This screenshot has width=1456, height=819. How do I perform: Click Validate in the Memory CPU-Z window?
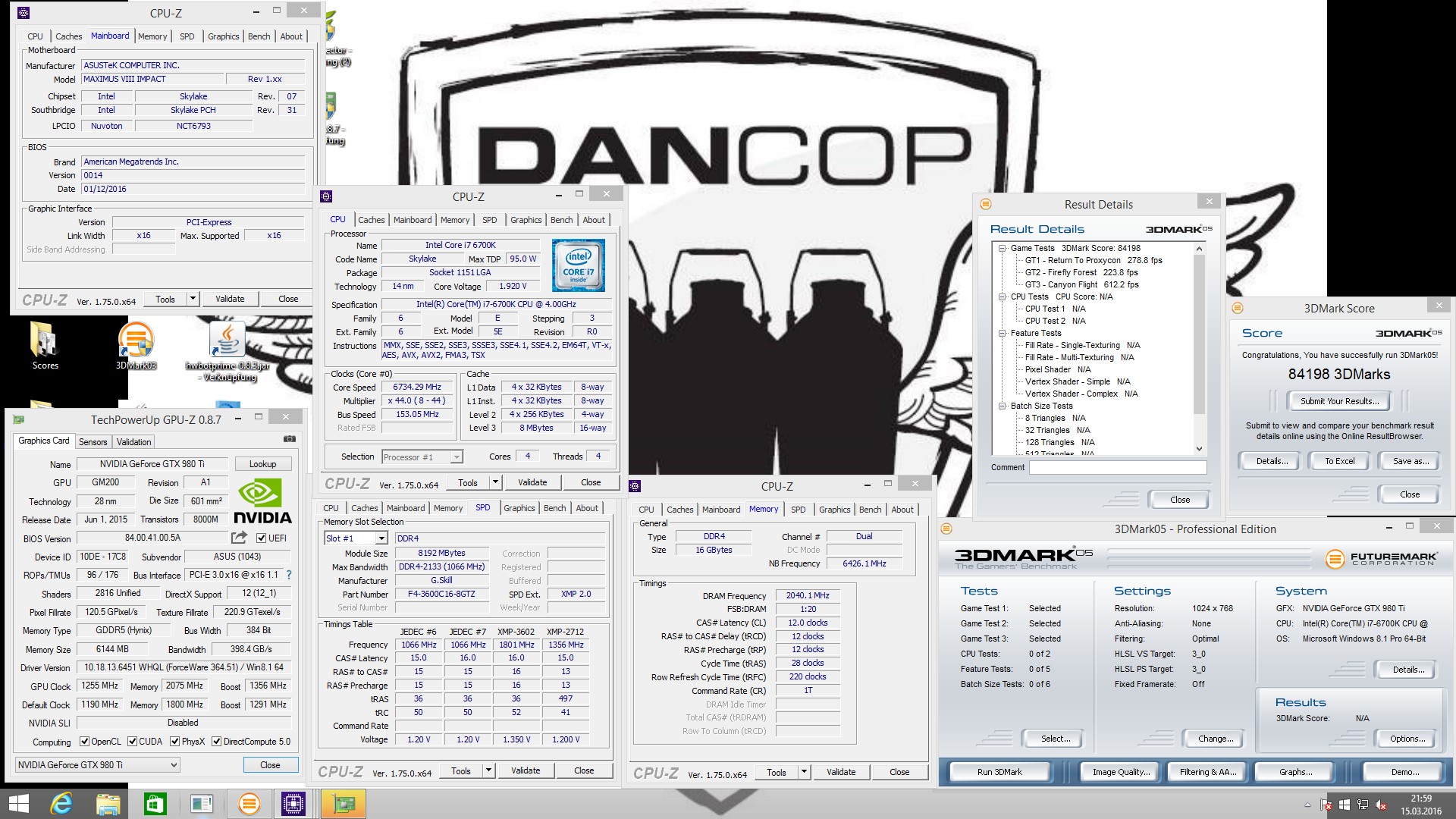(x=840, y=773)
